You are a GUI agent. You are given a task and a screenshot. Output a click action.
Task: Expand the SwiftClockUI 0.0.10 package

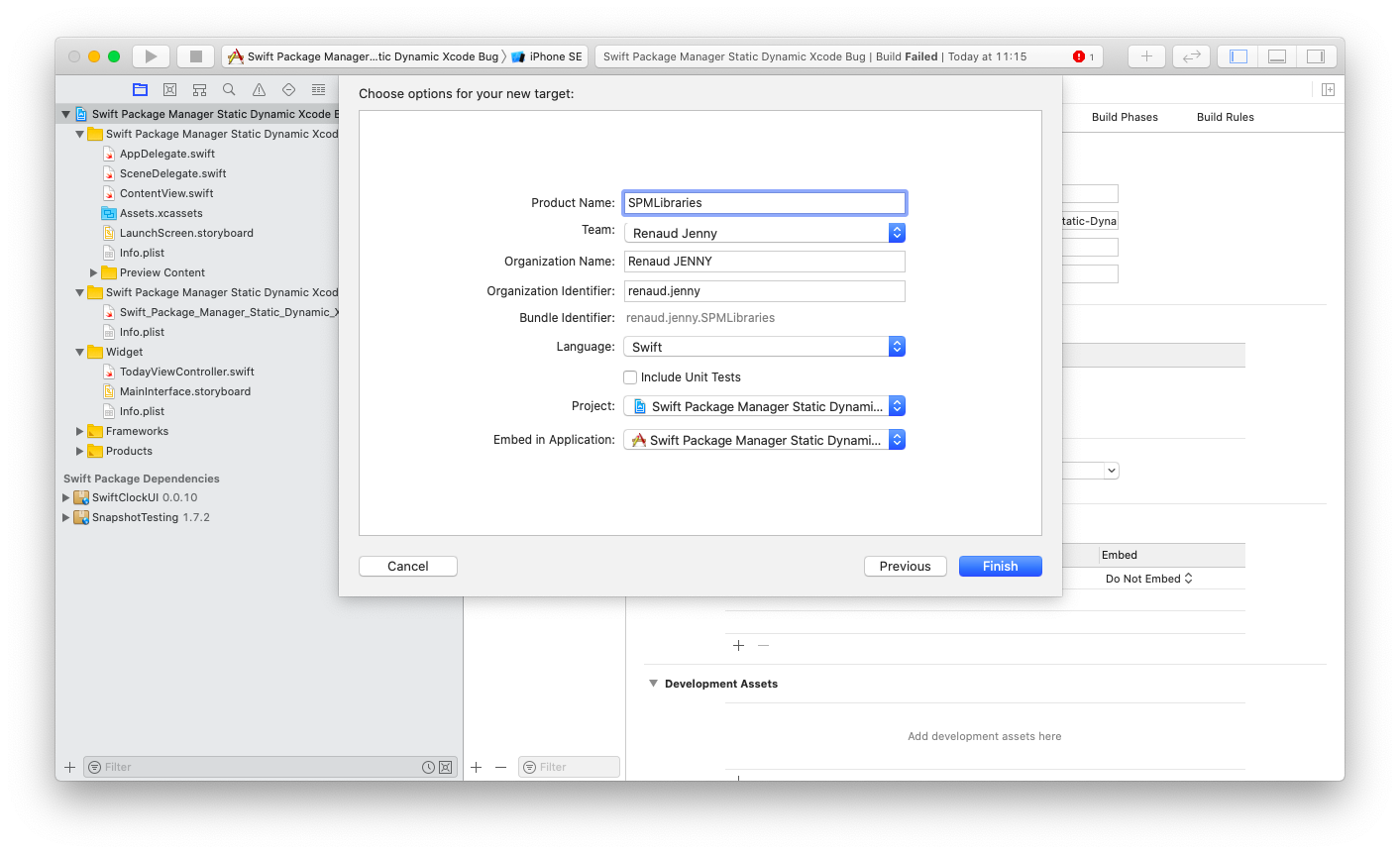[65, 497]
